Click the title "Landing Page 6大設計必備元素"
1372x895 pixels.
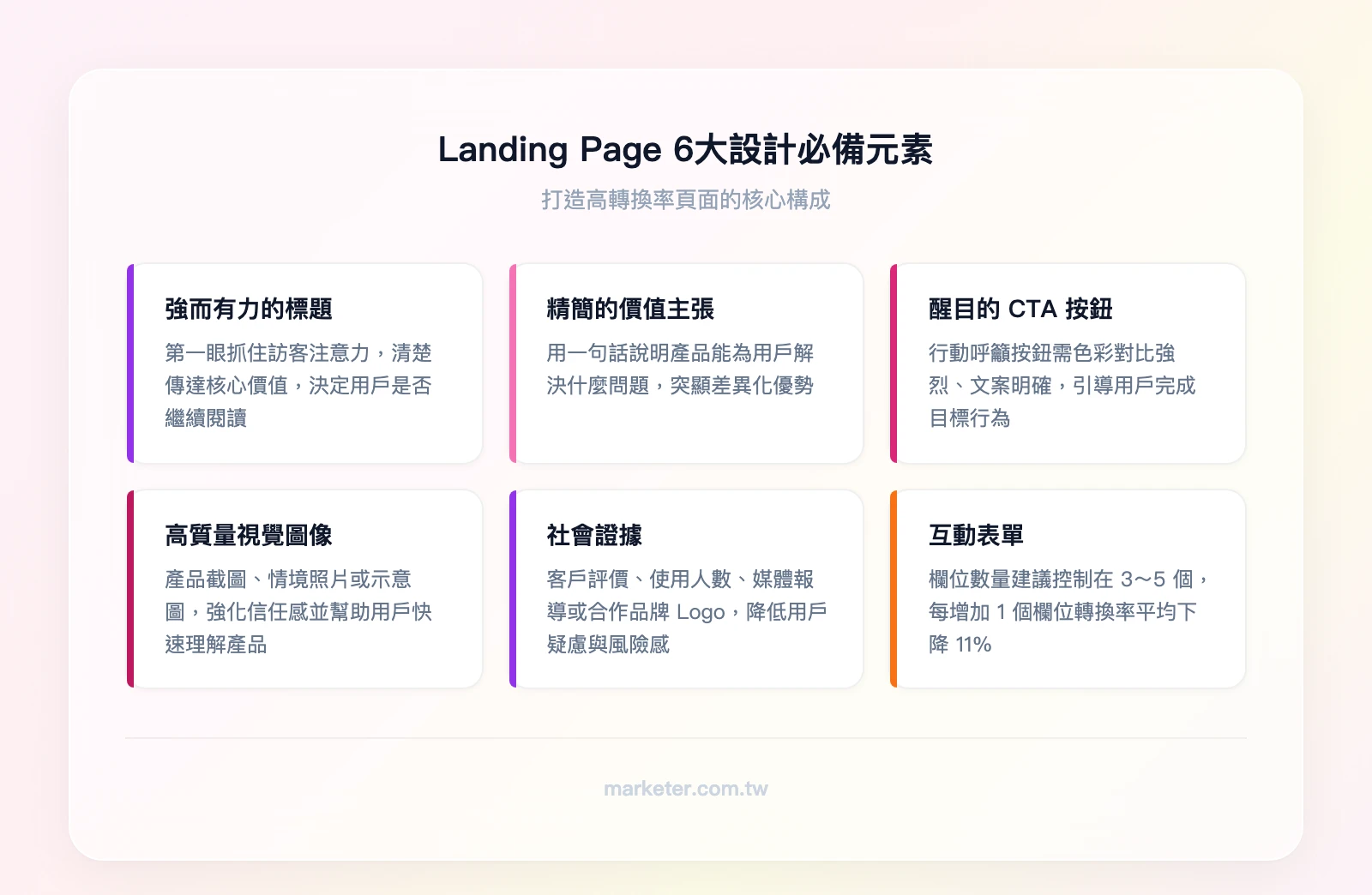[x=685, y=149]
